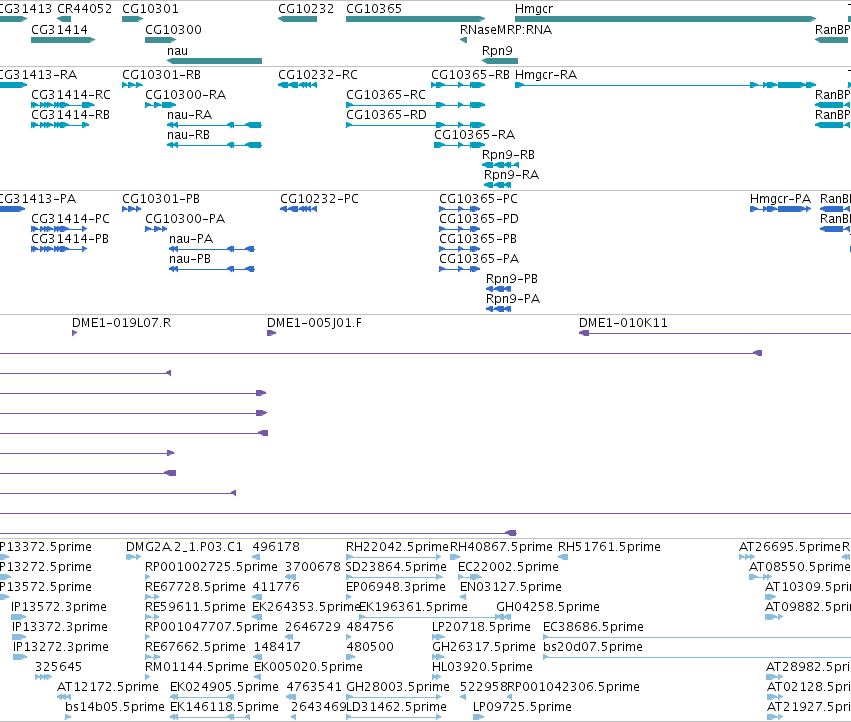Select transcript CG10365-RC
This screenshot has width=851, height=722.
pos(415,105)
